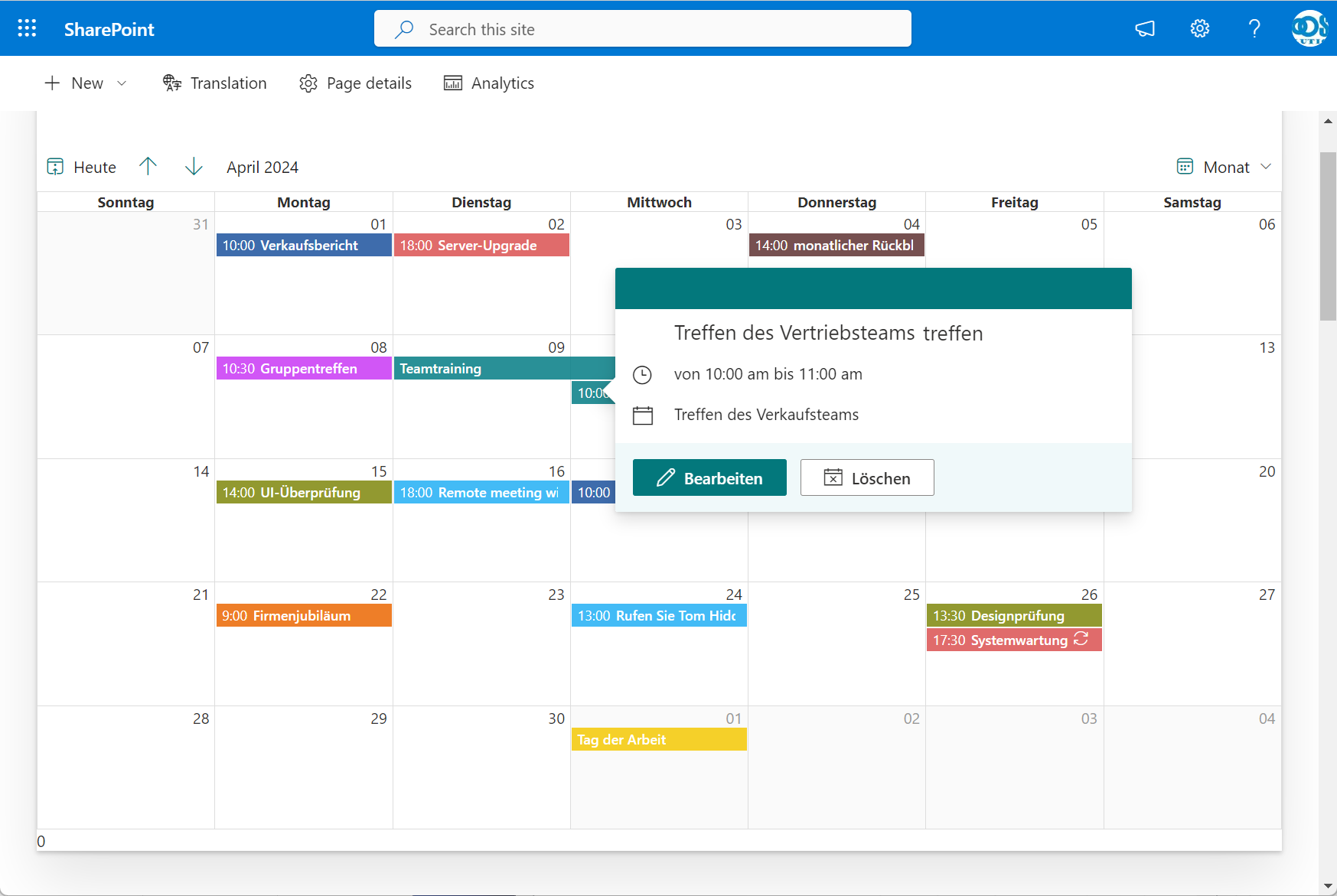1337x896 pixels.
Task: Open the settings gear icon
Action: pos(1199,29)
